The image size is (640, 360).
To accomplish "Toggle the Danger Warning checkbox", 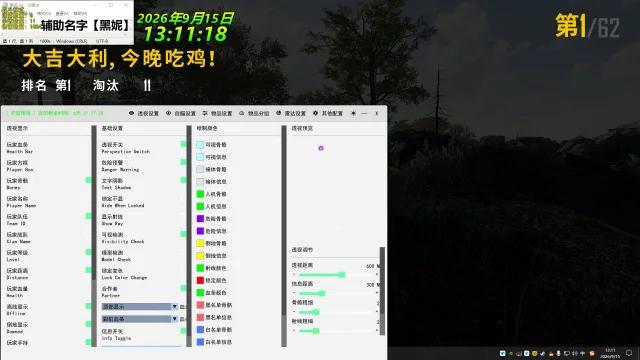I will (x=183, y=162).
